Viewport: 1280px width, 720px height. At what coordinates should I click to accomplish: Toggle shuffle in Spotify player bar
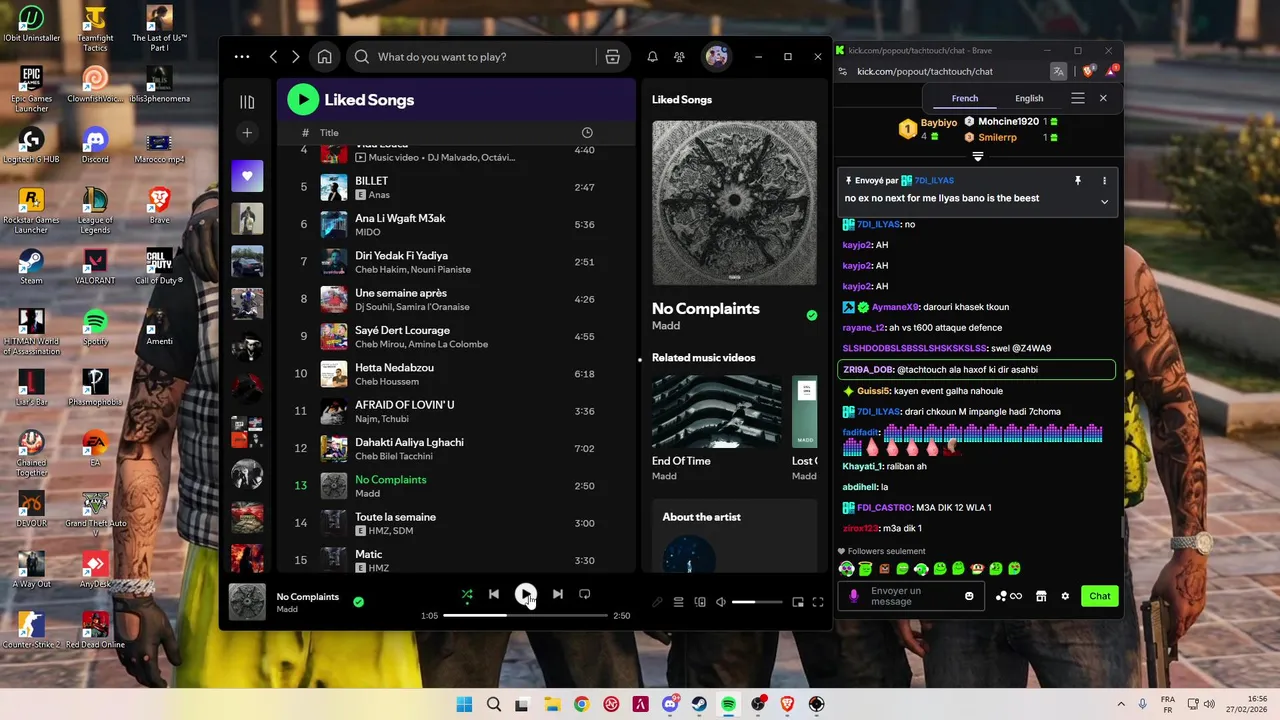(x=467, y=594)
